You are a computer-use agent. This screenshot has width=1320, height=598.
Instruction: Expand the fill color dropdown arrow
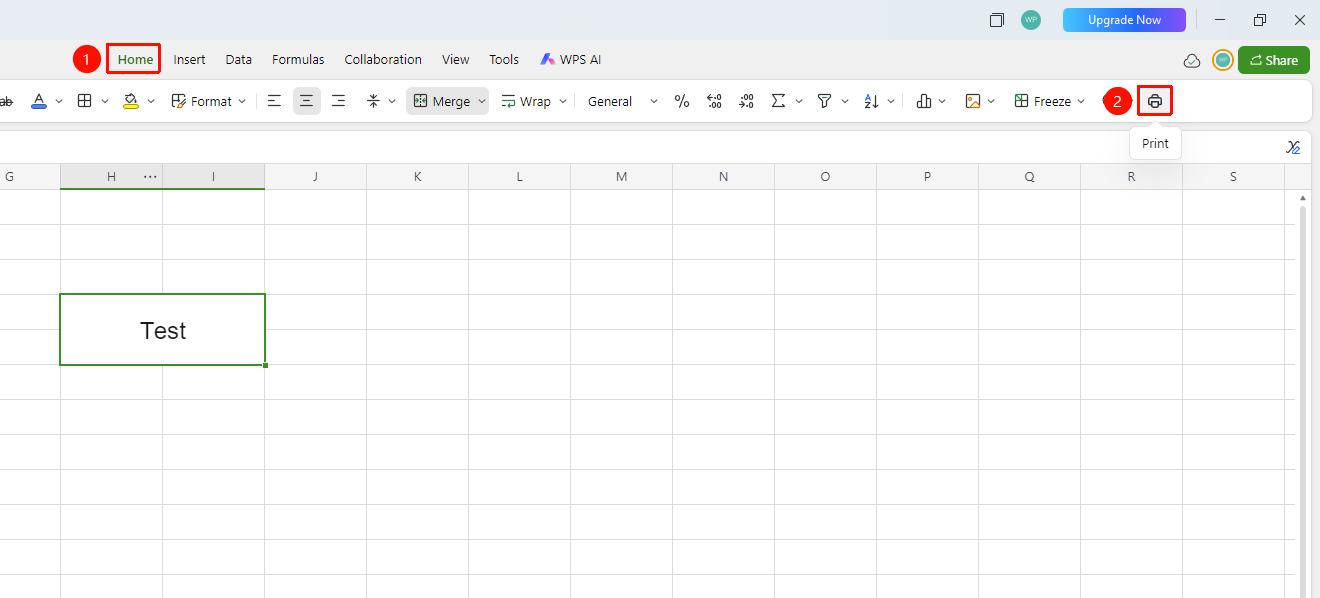point(151,101)
